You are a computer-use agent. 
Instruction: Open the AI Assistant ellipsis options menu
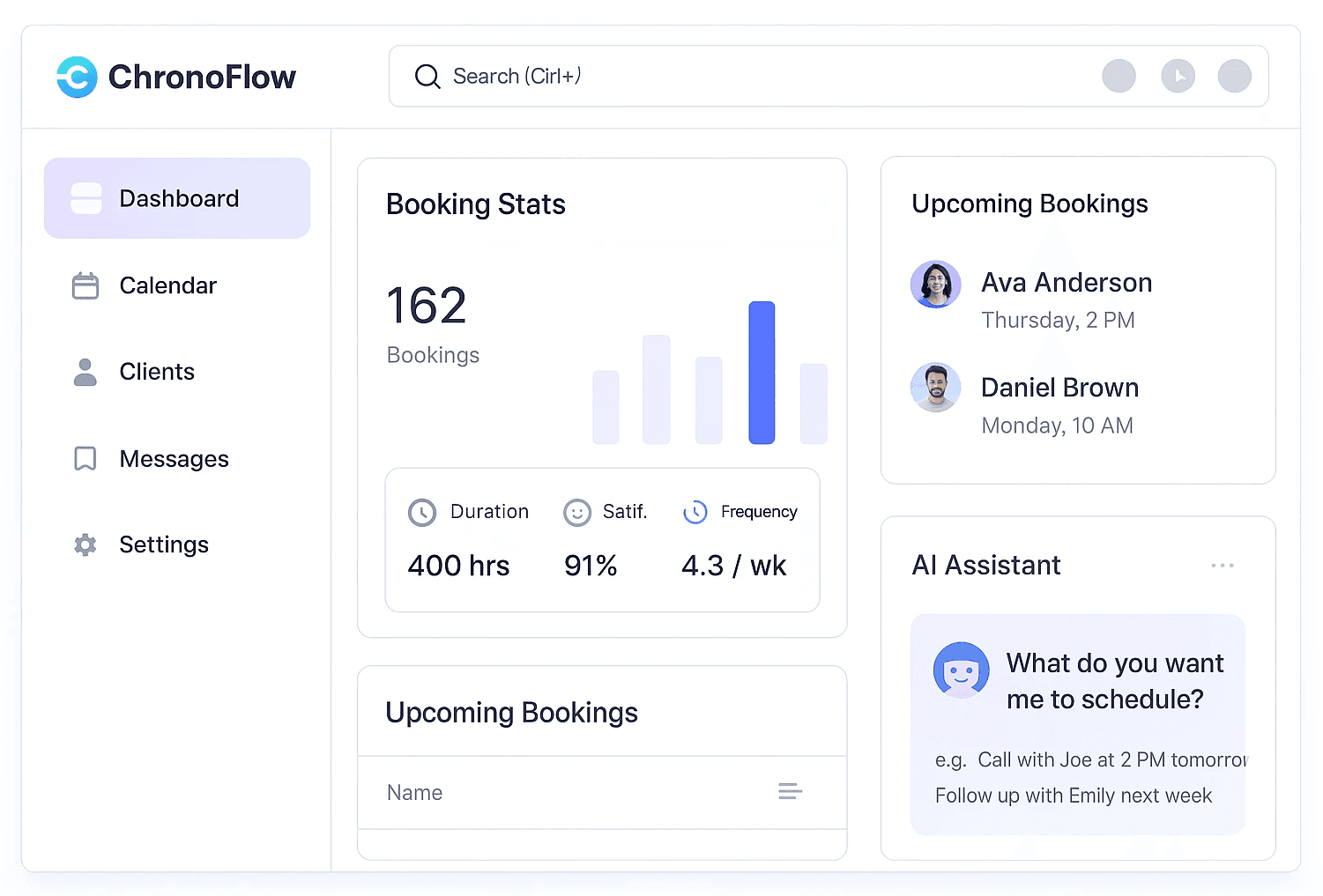pos(1223,565)
